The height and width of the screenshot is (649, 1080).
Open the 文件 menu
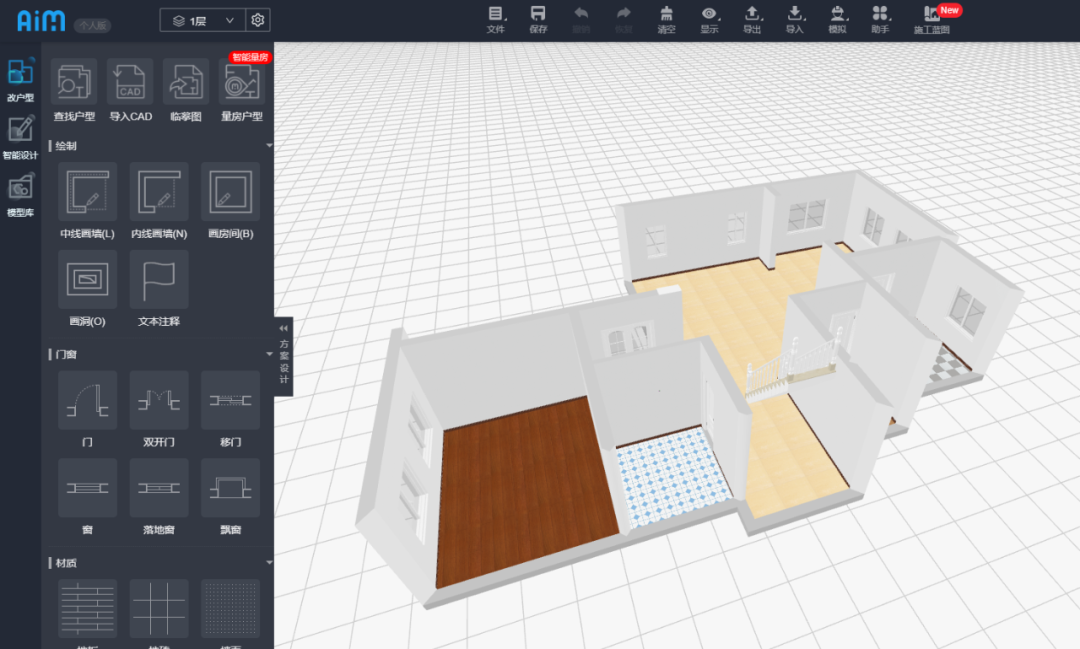(x=496, y=20)
